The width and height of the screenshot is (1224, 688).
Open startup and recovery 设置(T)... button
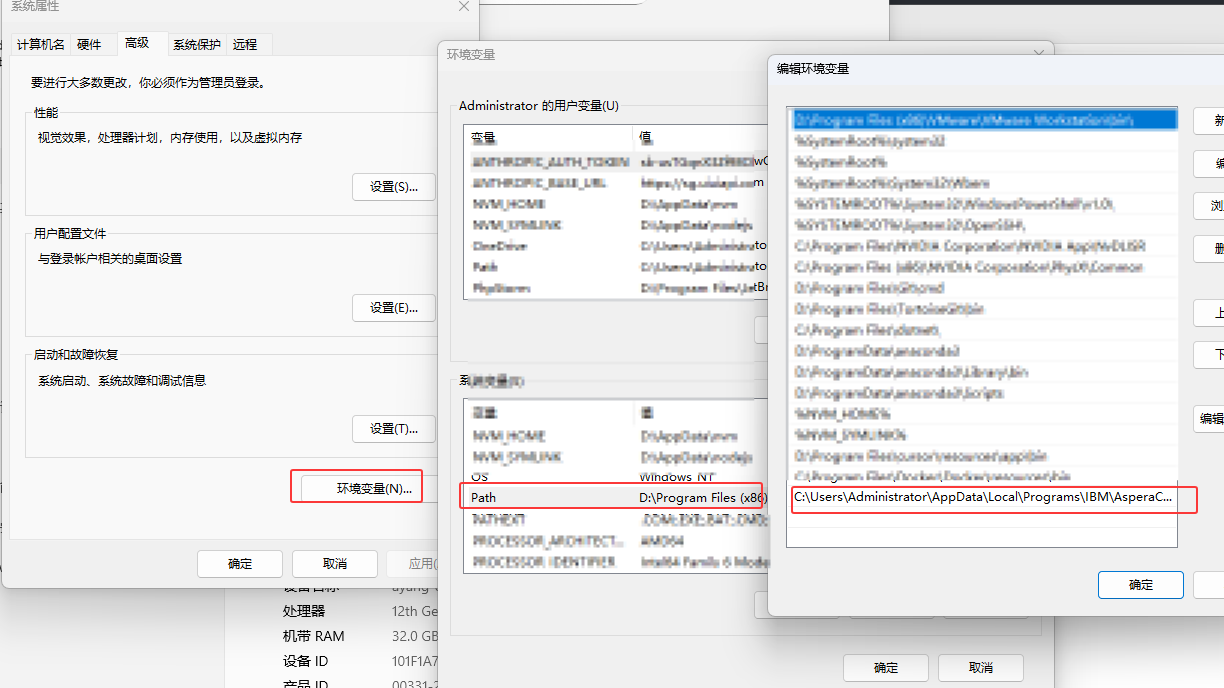pyautogui.click(x=394, y=428)
